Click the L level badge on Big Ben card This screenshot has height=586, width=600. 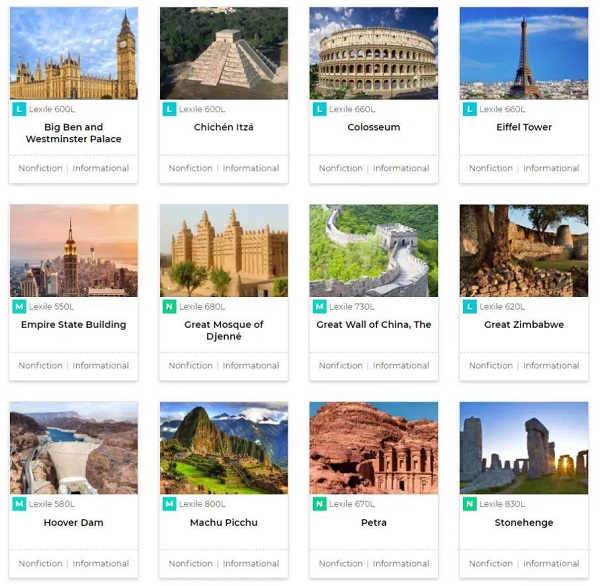pos(19,109)
